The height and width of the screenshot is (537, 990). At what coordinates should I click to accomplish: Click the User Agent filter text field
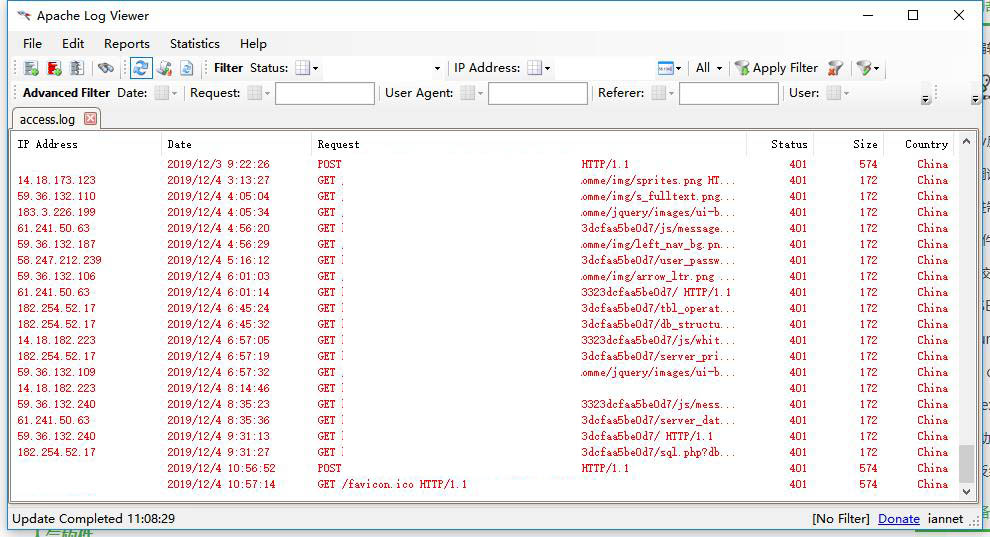(538, 93)
